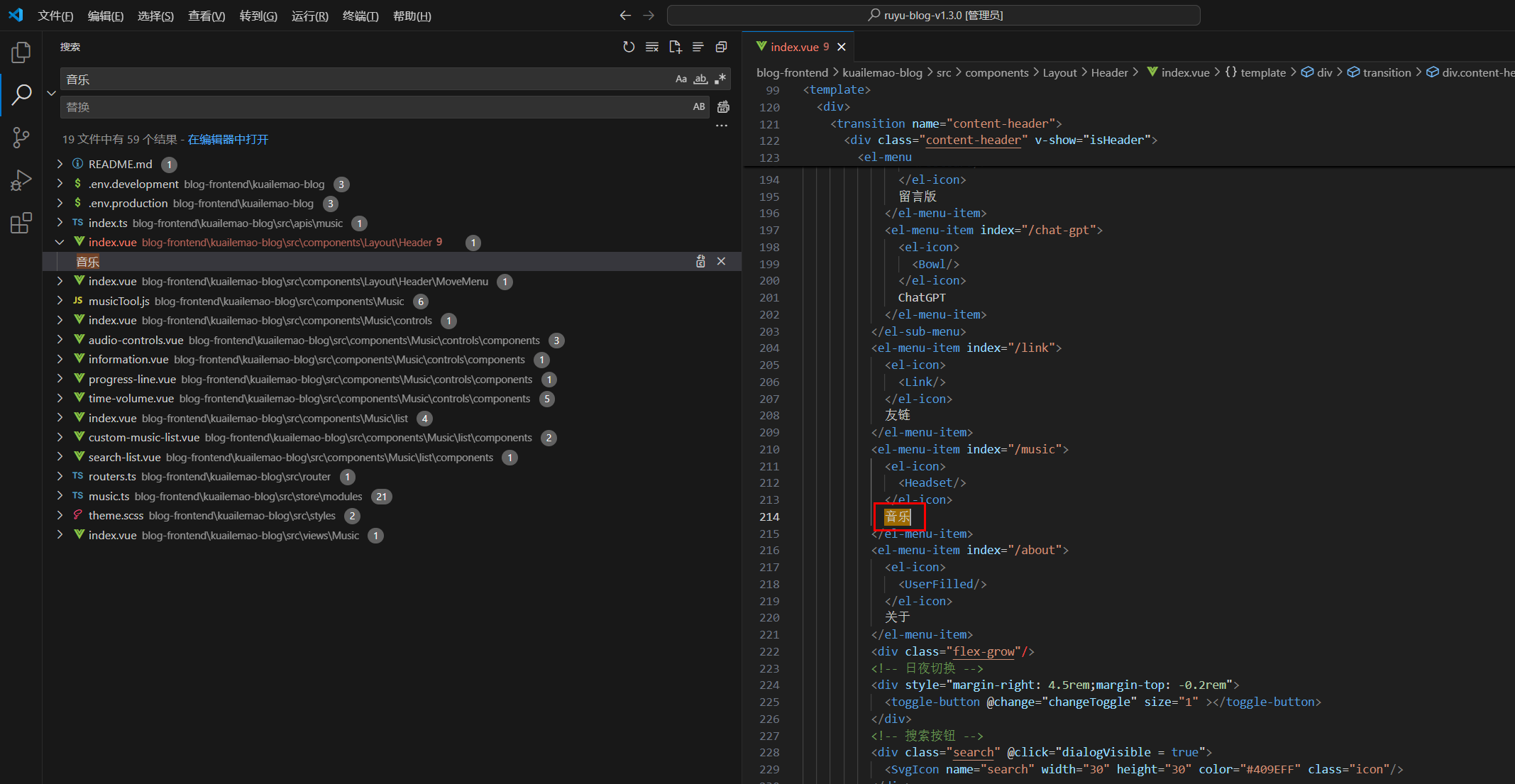Click components breadcrumb segment
Image resolution: width=1515 pixels, height=784 pixels.
click(x=996, y=72)
